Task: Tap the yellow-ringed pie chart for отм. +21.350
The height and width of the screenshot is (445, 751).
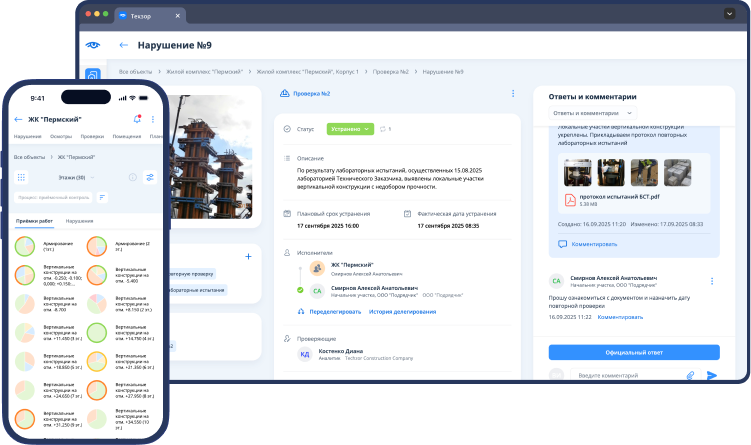Action: coord(97,361)
